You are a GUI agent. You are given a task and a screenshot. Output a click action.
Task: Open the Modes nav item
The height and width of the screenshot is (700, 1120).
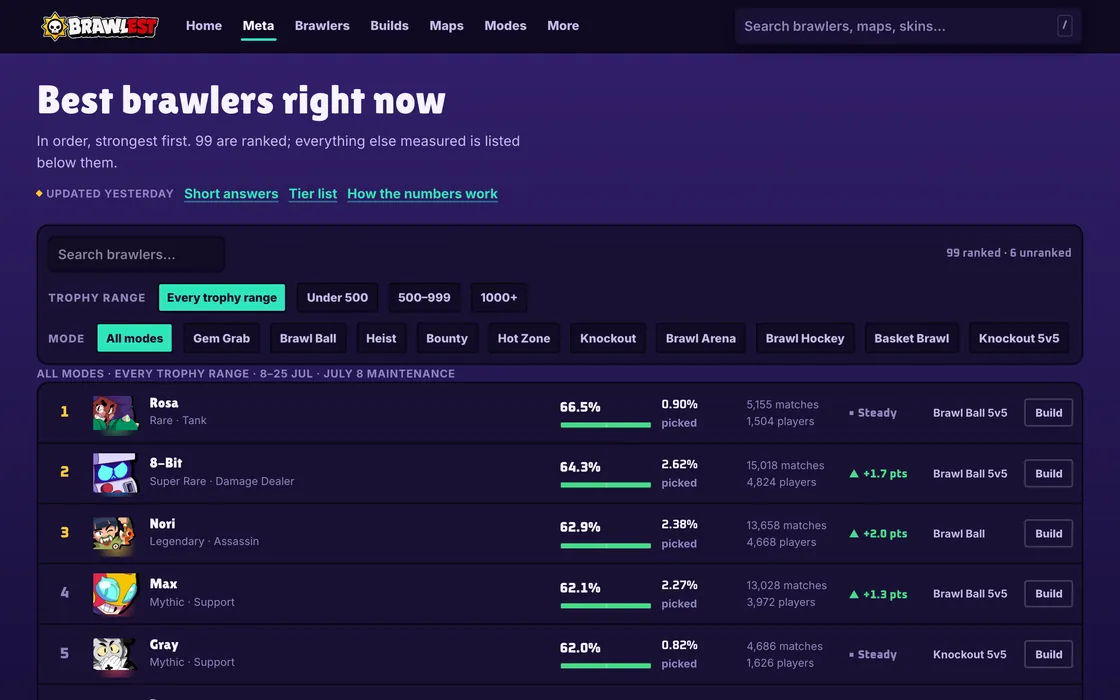[505, 26]
